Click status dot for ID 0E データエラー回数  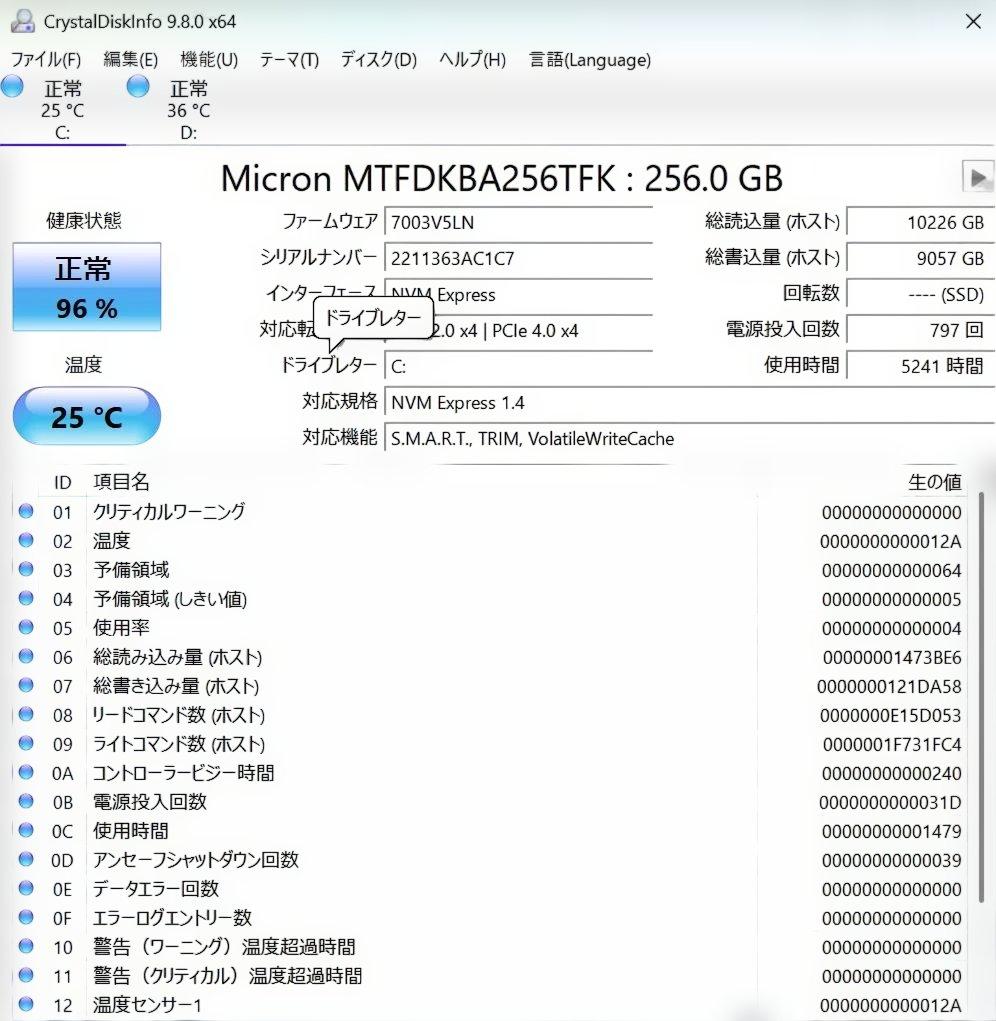coord(26,888)
